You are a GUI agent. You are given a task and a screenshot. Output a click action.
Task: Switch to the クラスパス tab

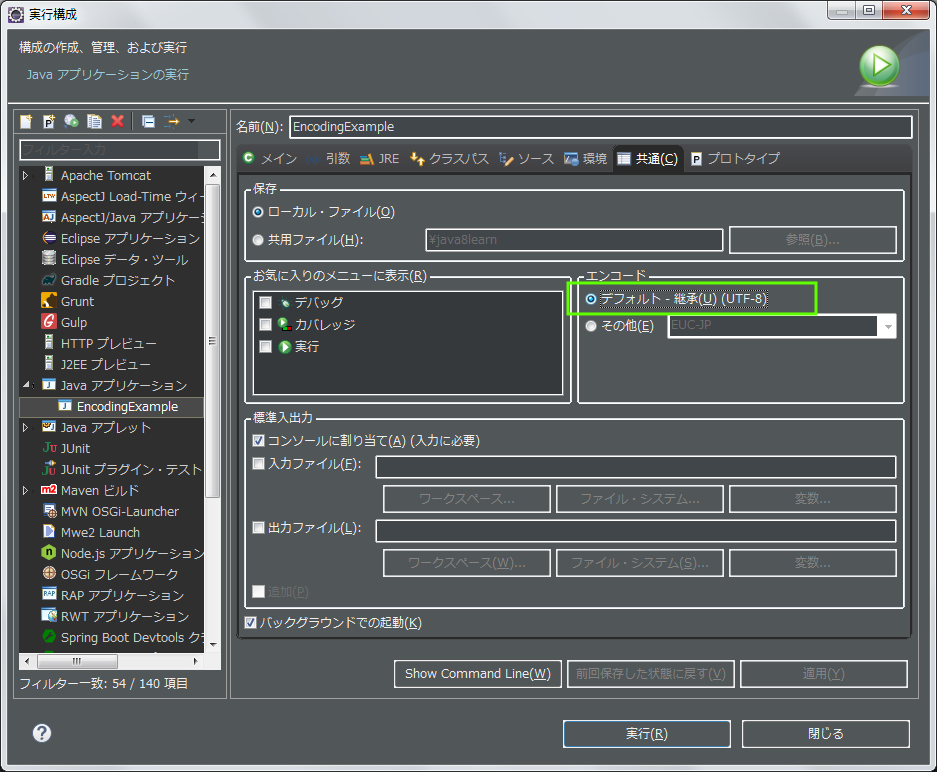[x=449, y=159]
